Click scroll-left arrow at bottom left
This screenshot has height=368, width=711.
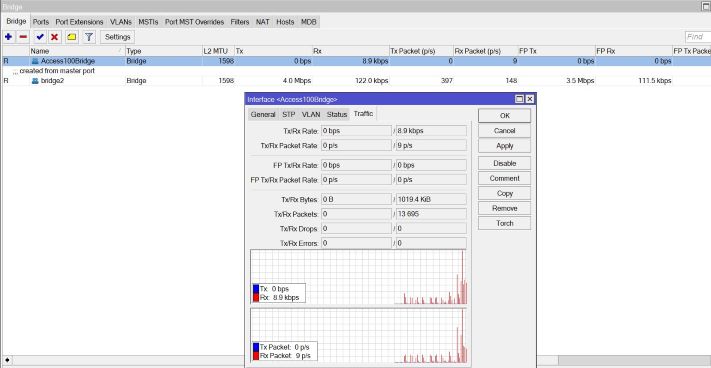click(6, 360)
